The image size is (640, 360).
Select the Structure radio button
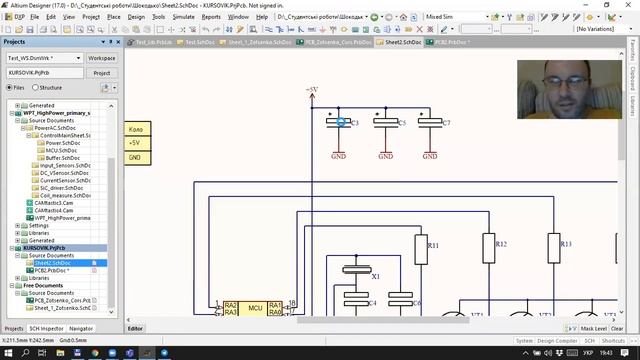(35, 88)
